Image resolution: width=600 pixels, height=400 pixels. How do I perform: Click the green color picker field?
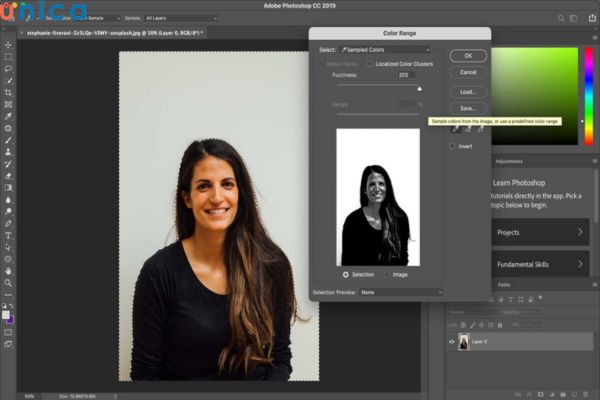coord(535,96)
